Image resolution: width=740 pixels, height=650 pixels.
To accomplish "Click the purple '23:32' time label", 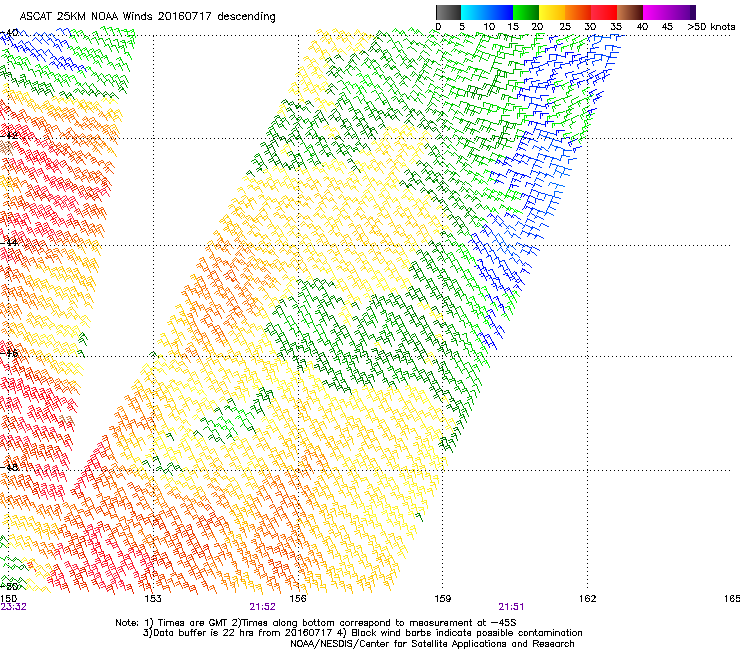I will (13, 607).
